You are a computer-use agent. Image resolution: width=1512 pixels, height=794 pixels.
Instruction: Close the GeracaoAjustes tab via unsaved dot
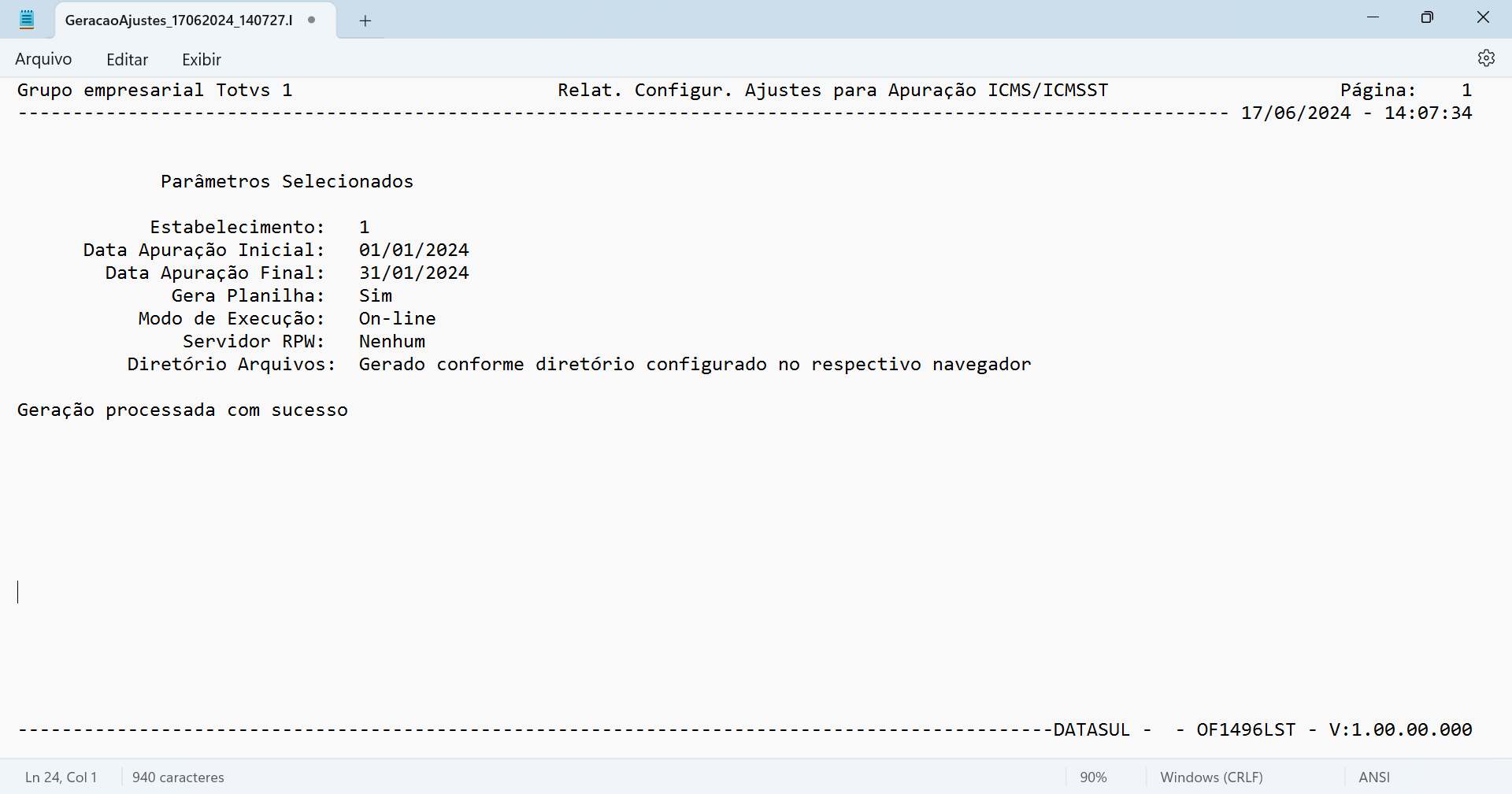click(312, 20)
